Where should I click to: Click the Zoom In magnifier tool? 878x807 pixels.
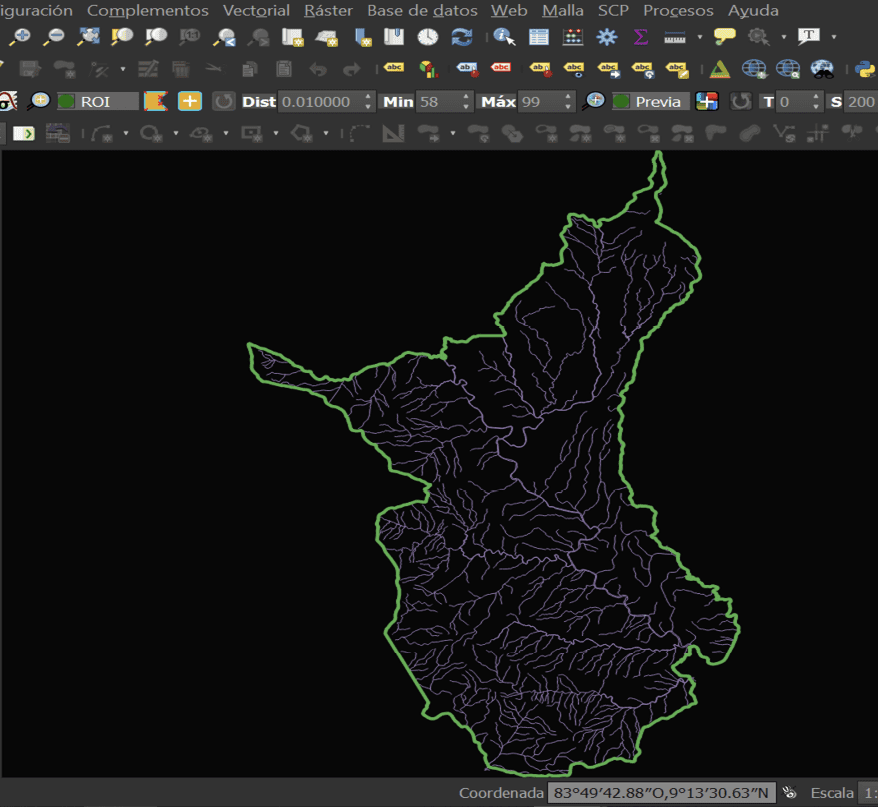pos(20,37)
